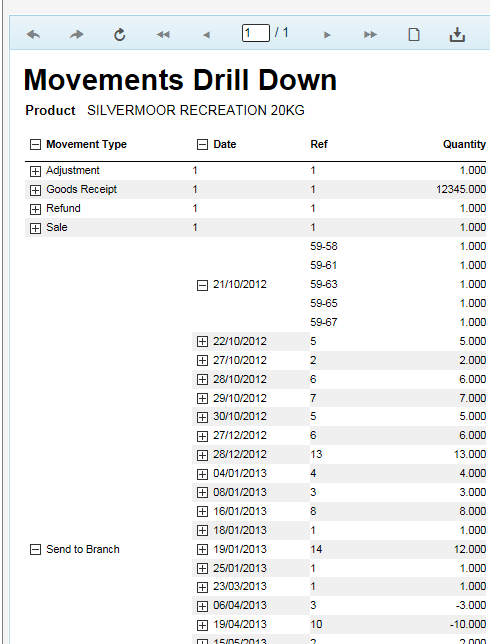Expand the Adjustment row

(35, 171)
